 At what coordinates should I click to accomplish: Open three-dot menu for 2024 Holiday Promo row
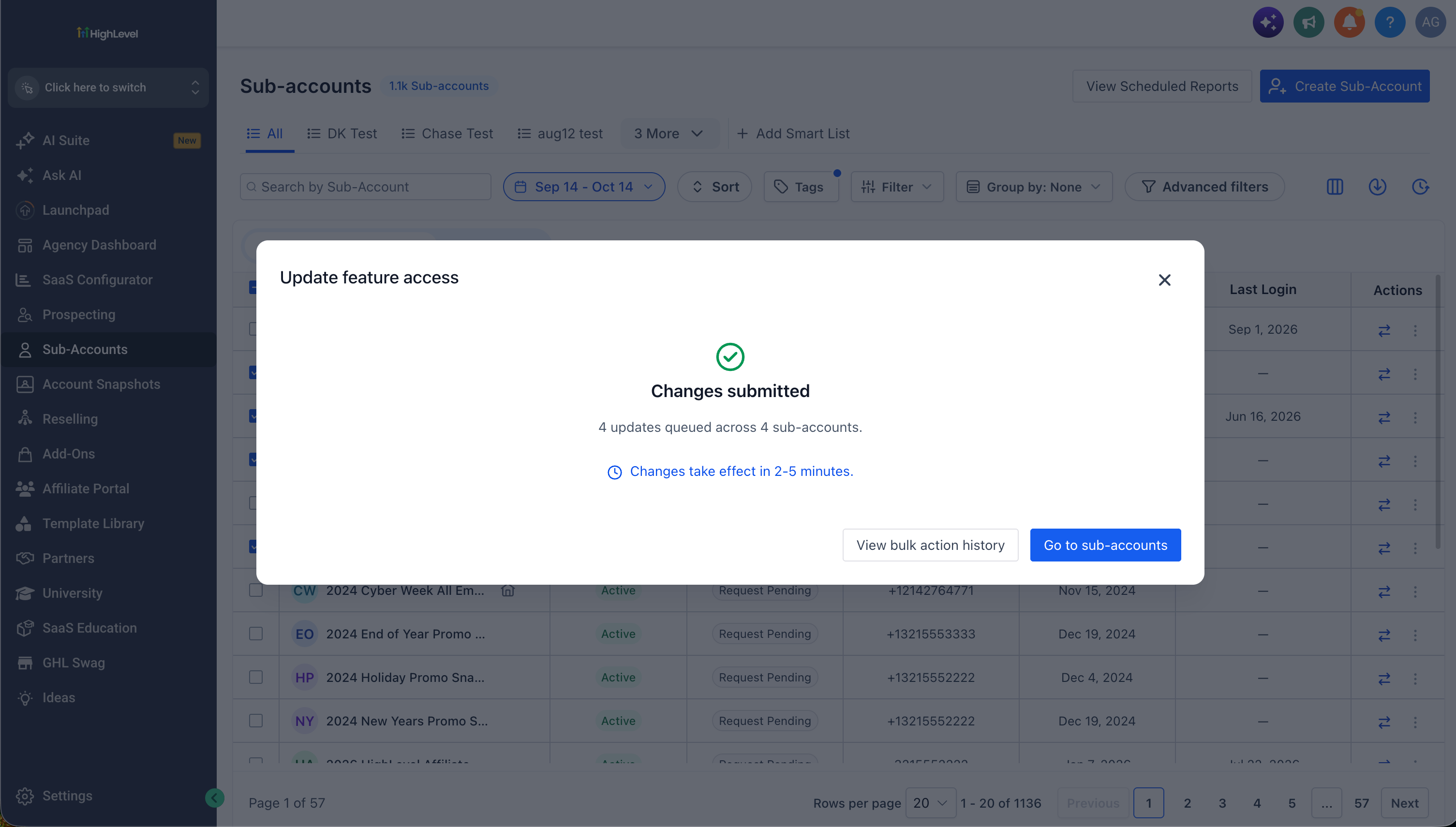[x=1414, y=678]
